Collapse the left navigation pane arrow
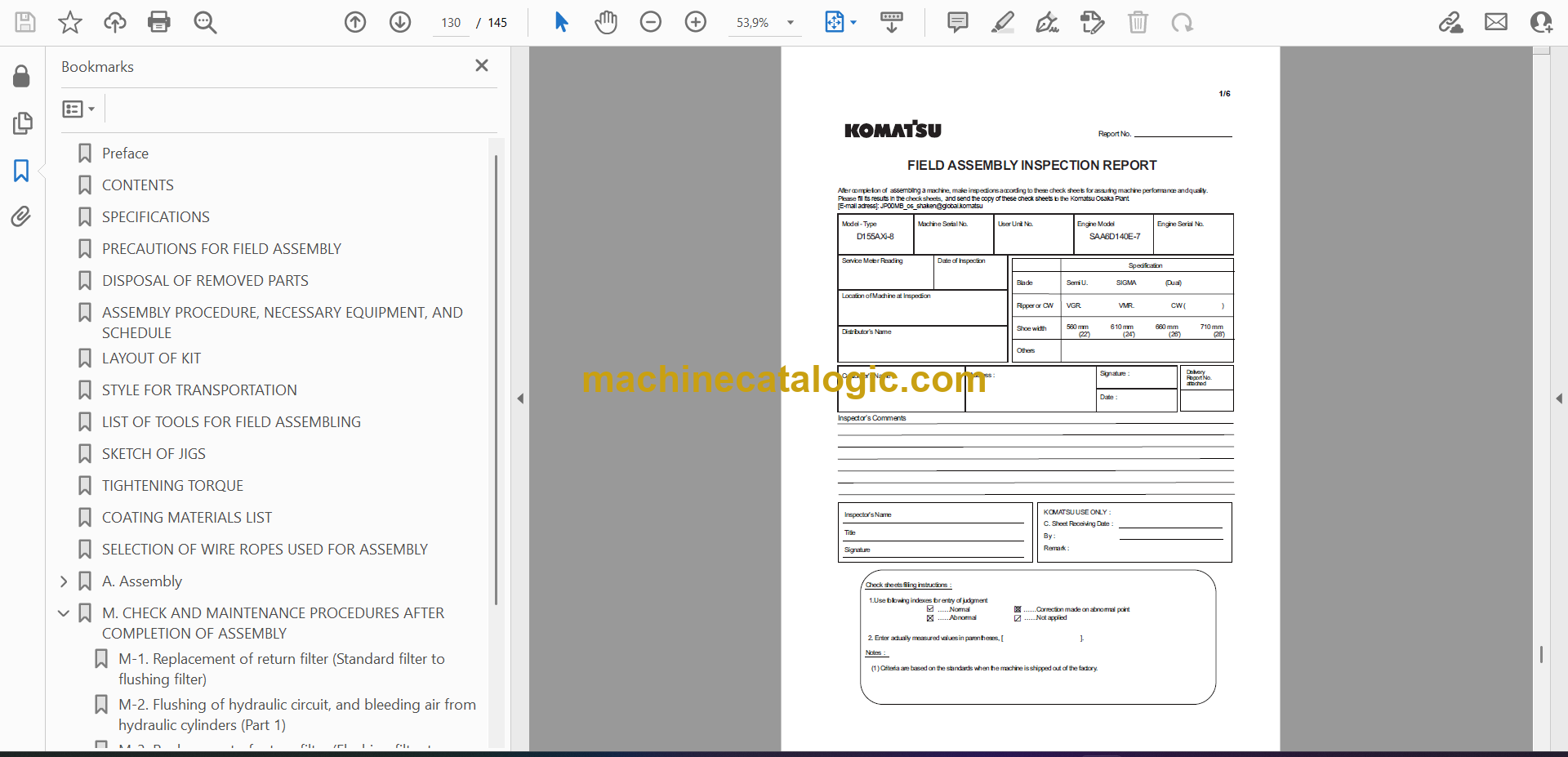The image size is (1568, 757). tap(520, 399)
